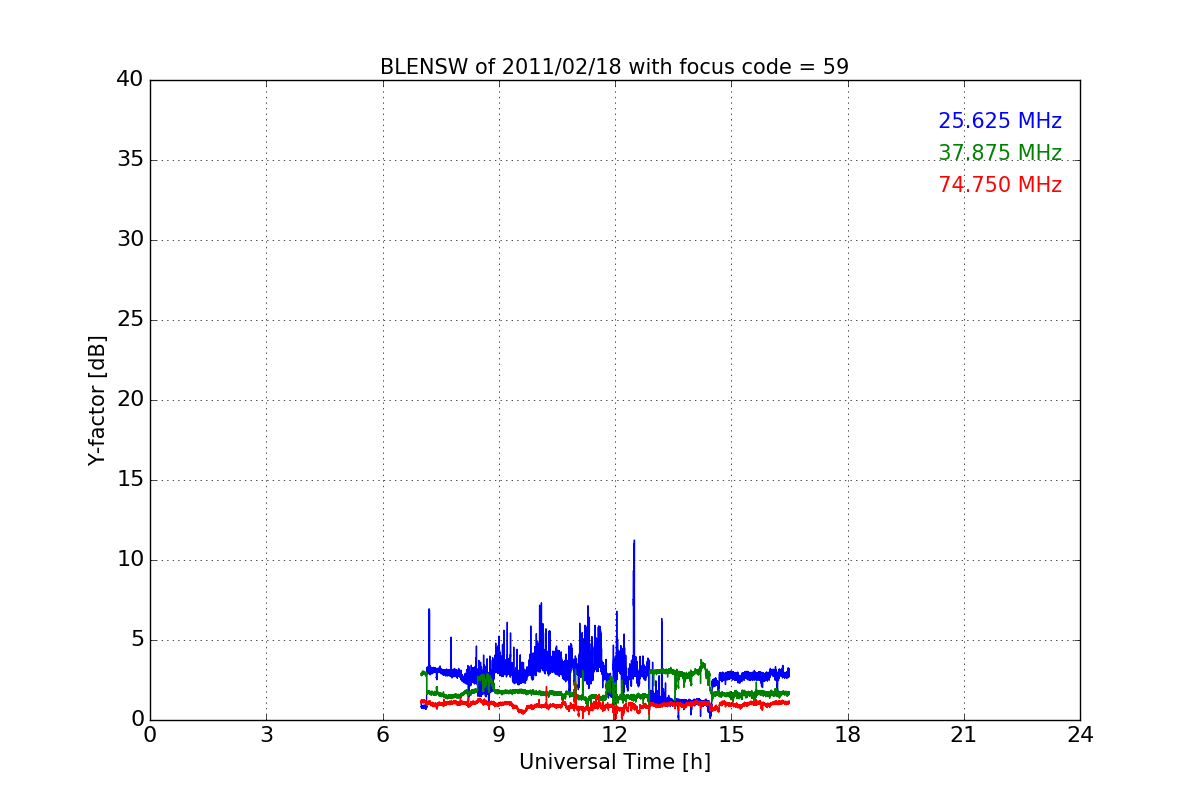
Task: Click y-axis tick label 20
Action: pos(130,400)
